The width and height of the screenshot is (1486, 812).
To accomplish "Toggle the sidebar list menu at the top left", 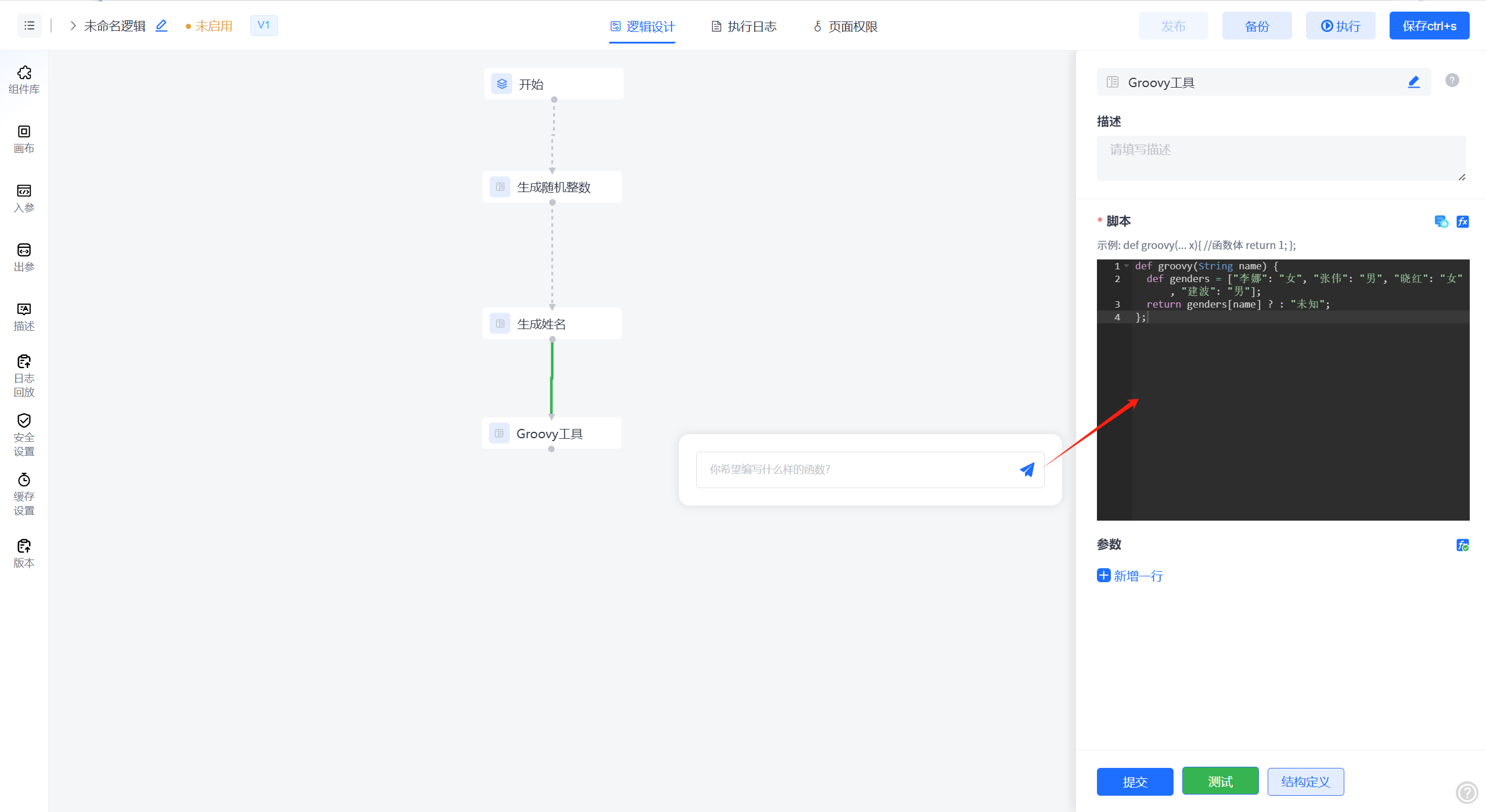I will click(29, 26).
